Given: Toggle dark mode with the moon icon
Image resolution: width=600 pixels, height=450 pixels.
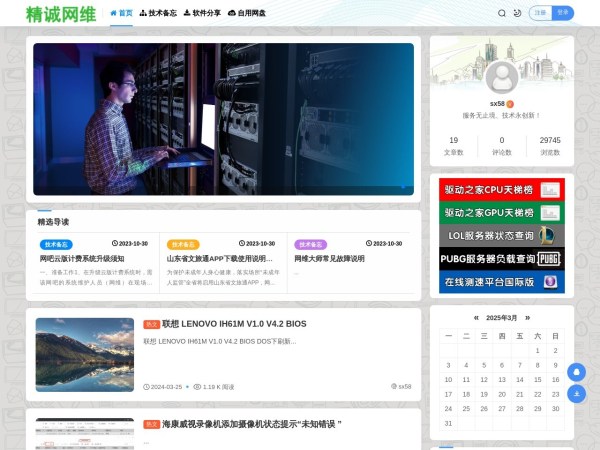Looking at the screenshot, I should [x=517, y=13].
